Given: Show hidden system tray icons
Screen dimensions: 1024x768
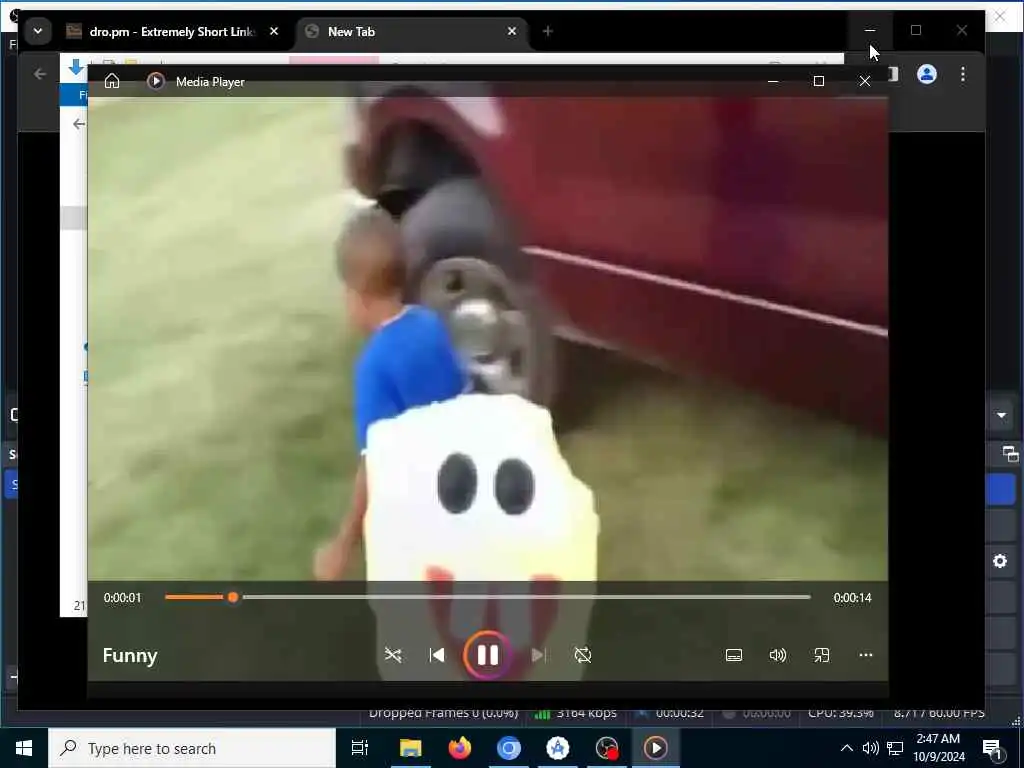Looking at the screenshot, I should tap(846, 748).
